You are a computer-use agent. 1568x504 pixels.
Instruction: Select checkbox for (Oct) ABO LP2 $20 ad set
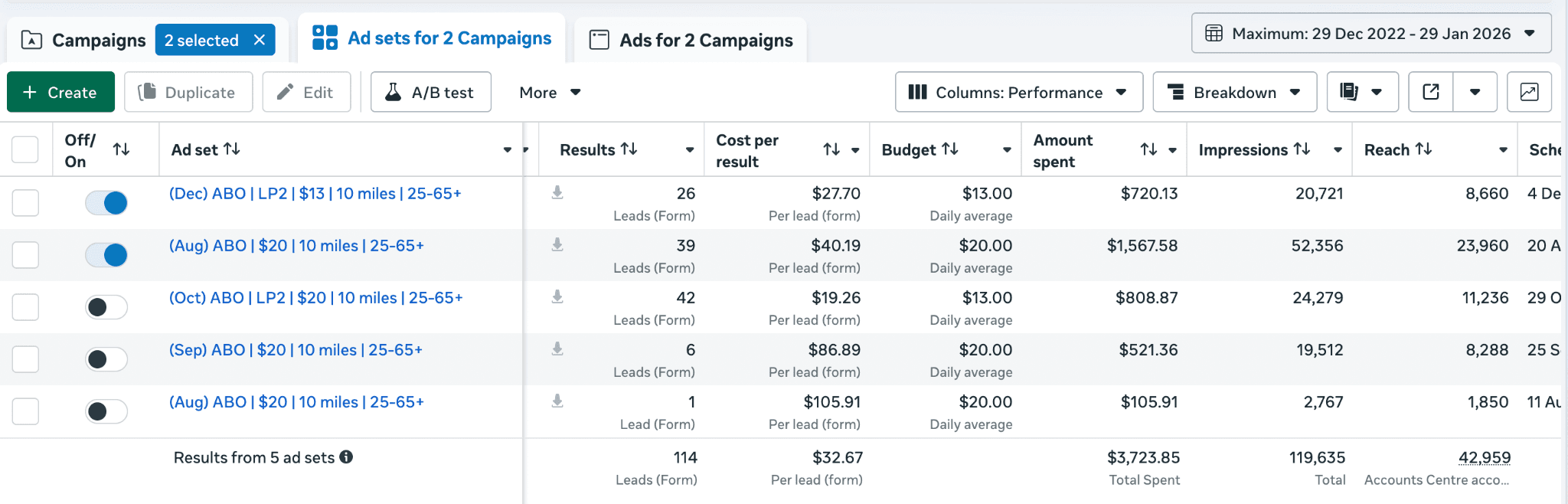[x=25, y=307]
